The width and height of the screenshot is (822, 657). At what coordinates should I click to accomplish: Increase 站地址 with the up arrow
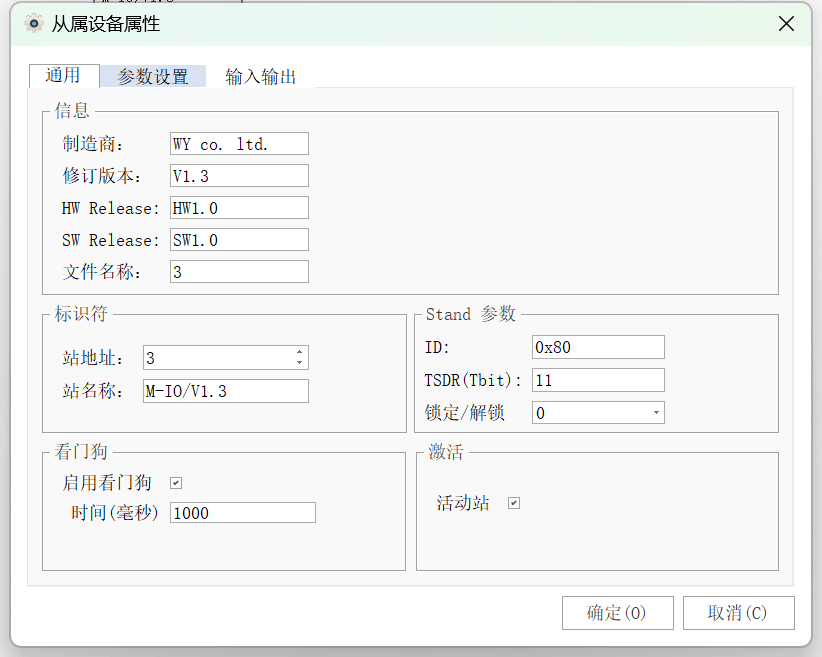(299, 352)
